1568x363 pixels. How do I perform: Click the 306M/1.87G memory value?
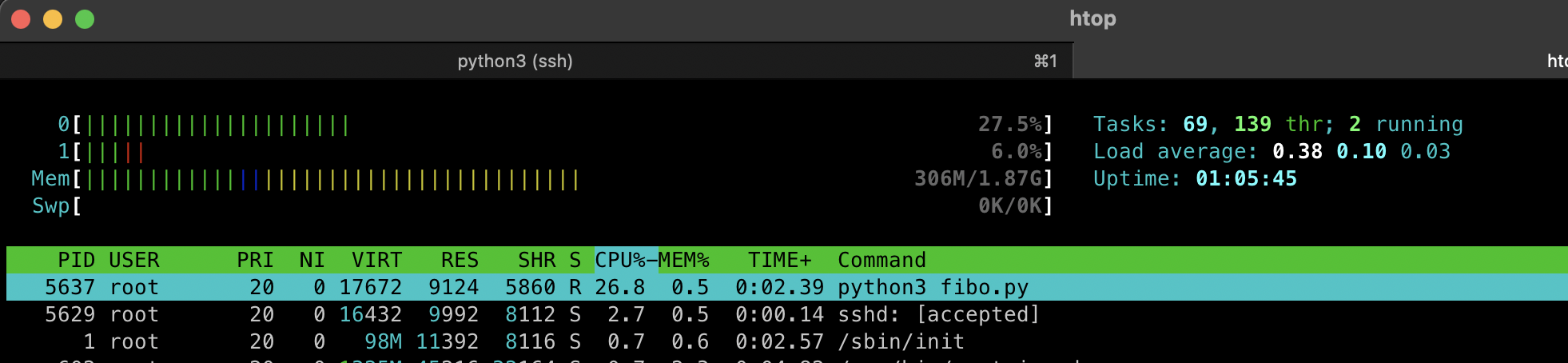[x=978, y=178]
